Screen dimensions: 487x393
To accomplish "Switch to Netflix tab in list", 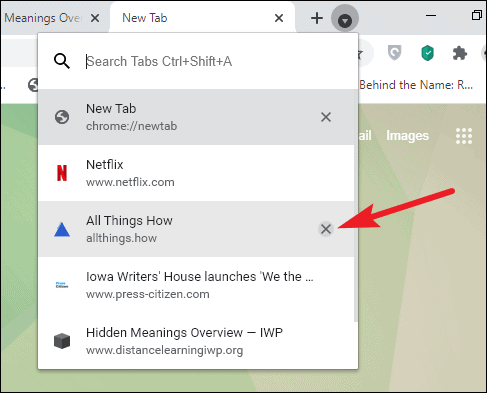I will coord(196,173).
